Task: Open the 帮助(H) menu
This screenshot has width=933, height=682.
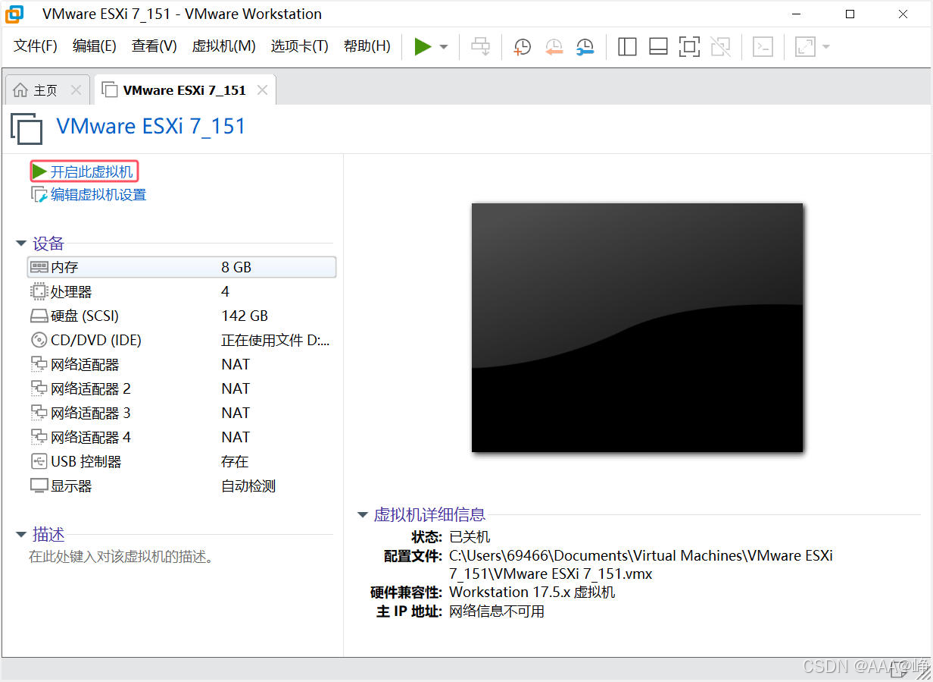Action: pyautogui.click(x=367, y=46)
